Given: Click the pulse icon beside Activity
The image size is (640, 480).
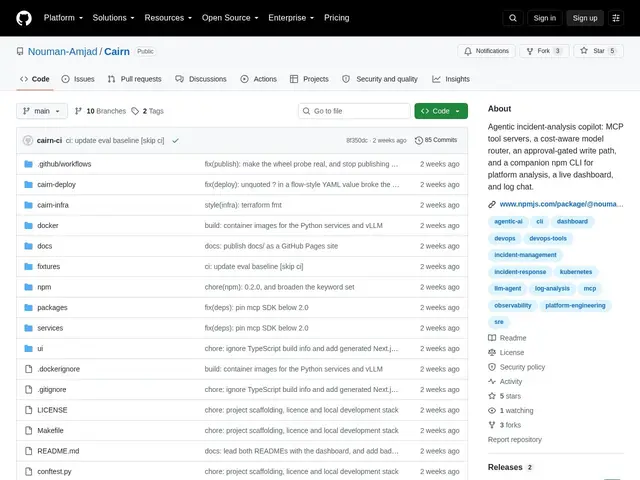Looking at the screenshot, I should click(492, 381).
